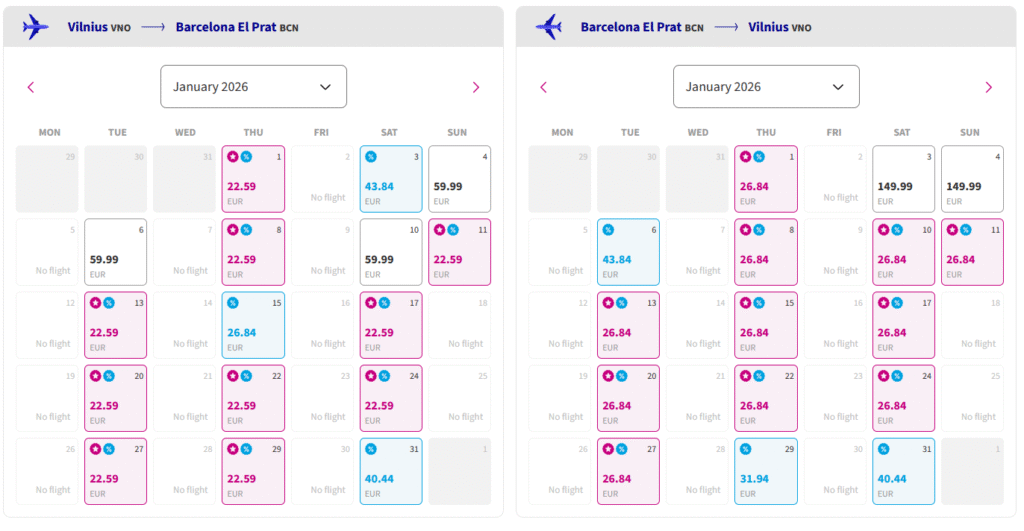Select Jan 24 return flight at 26.84 EUR

[x=903, y=399]
